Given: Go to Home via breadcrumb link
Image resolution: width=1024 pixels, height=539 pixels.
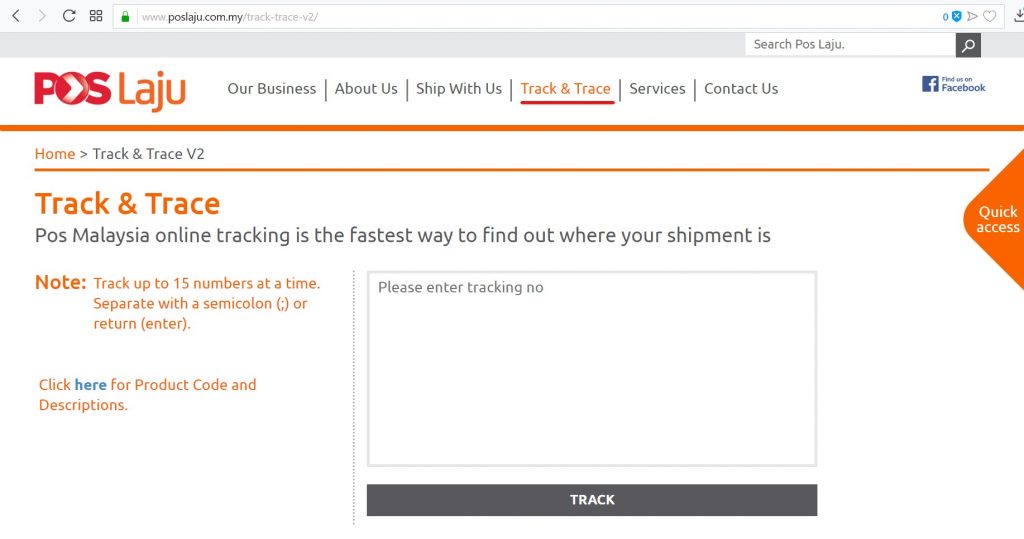Looking at the screenshot, I should point(55,154).
